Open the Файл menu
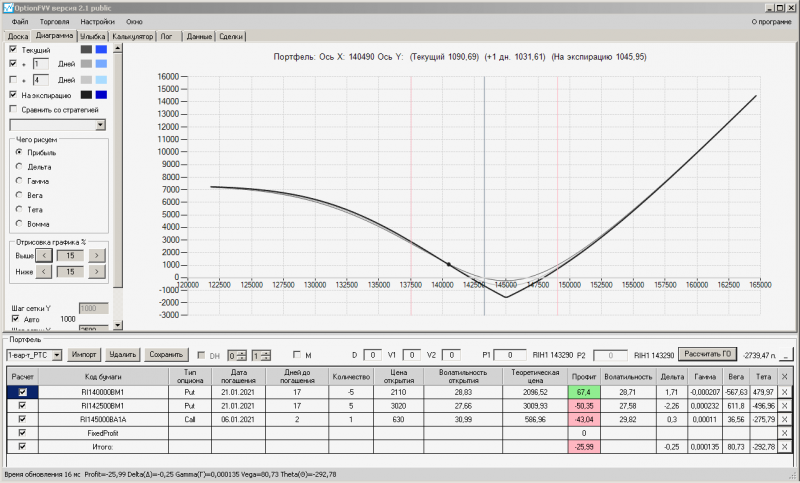800x483 pixels. 20,22
